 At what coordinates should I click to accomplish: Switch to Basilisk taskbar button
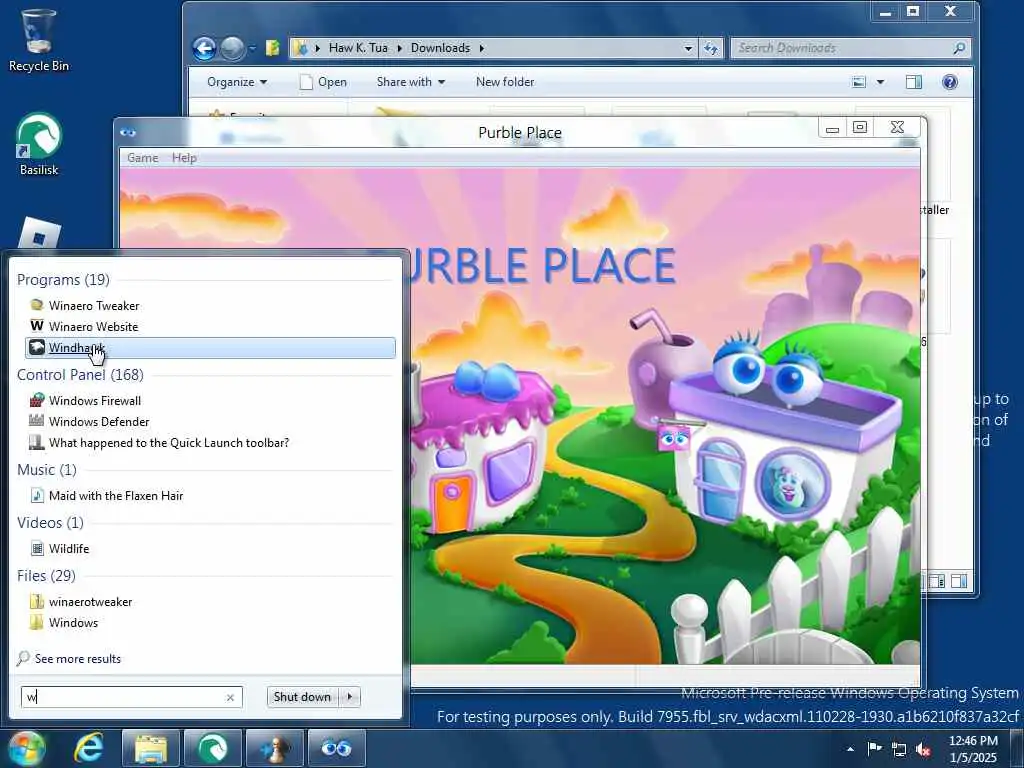coord(213,748)
